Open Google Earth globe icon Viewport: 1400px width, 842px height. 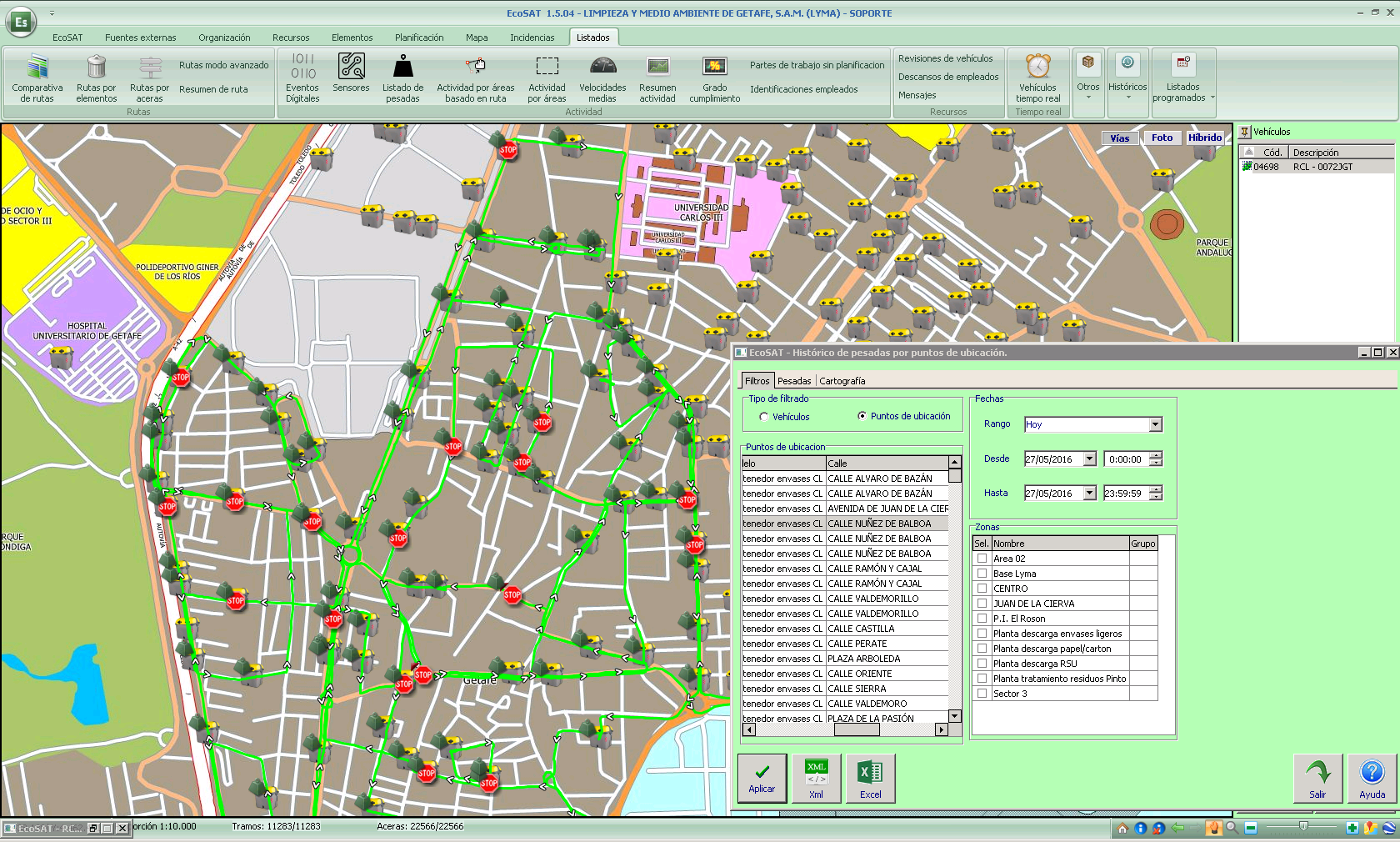(1388, 828)
